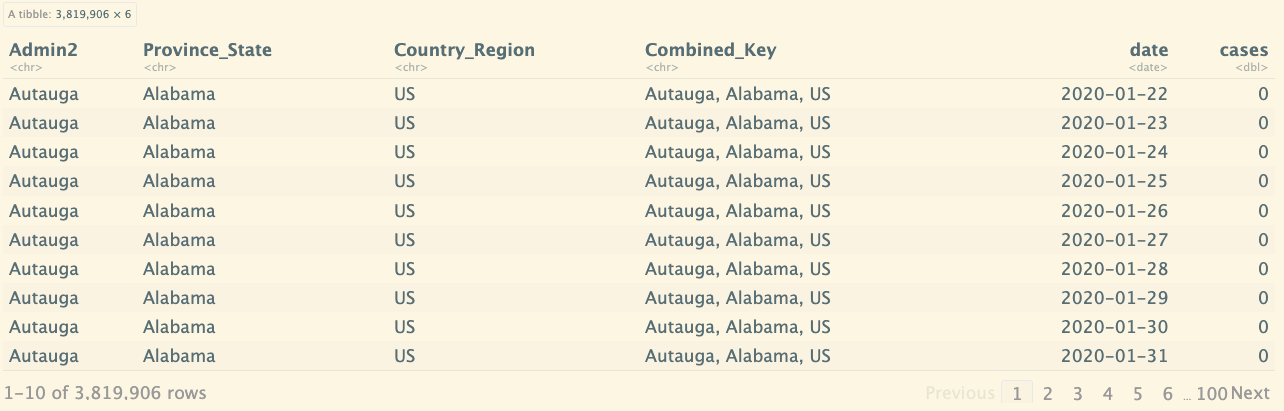This screenshot has width=1284, height=411.
Task: Click the Next pagination button
Action: click(1250, 393)
